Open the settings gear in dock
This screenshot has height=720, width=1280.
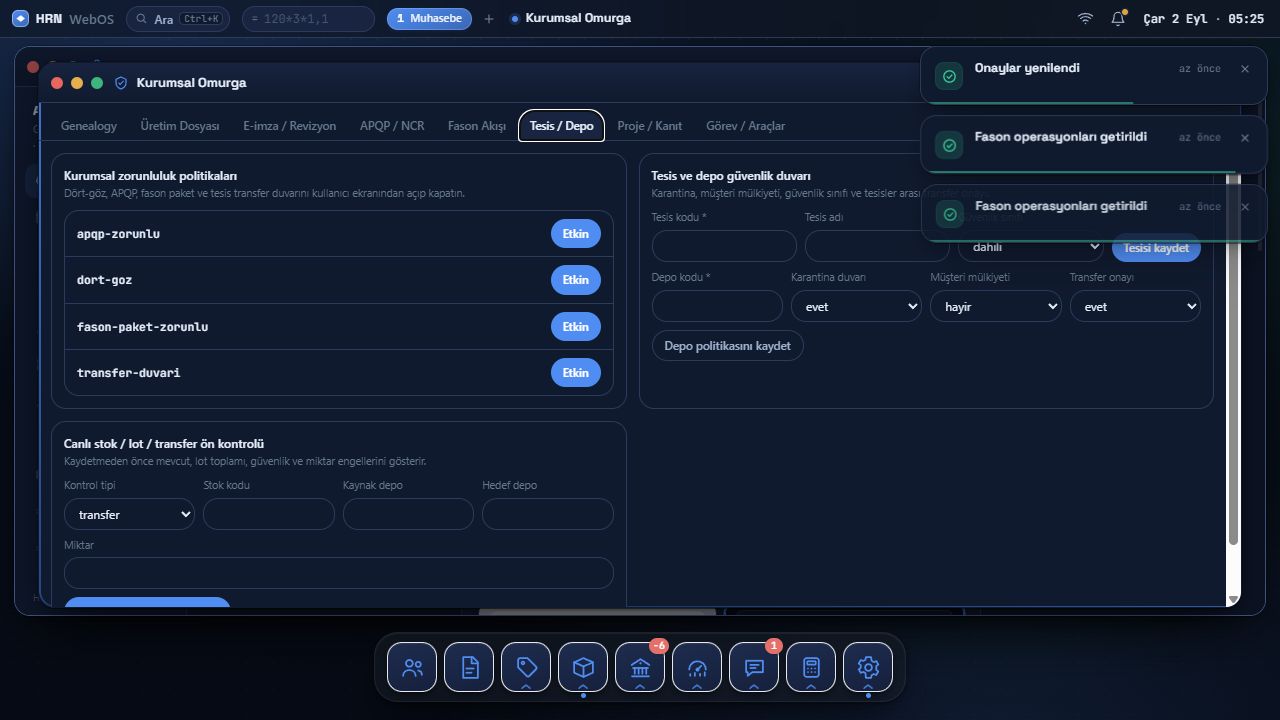(x=868, y=667)
